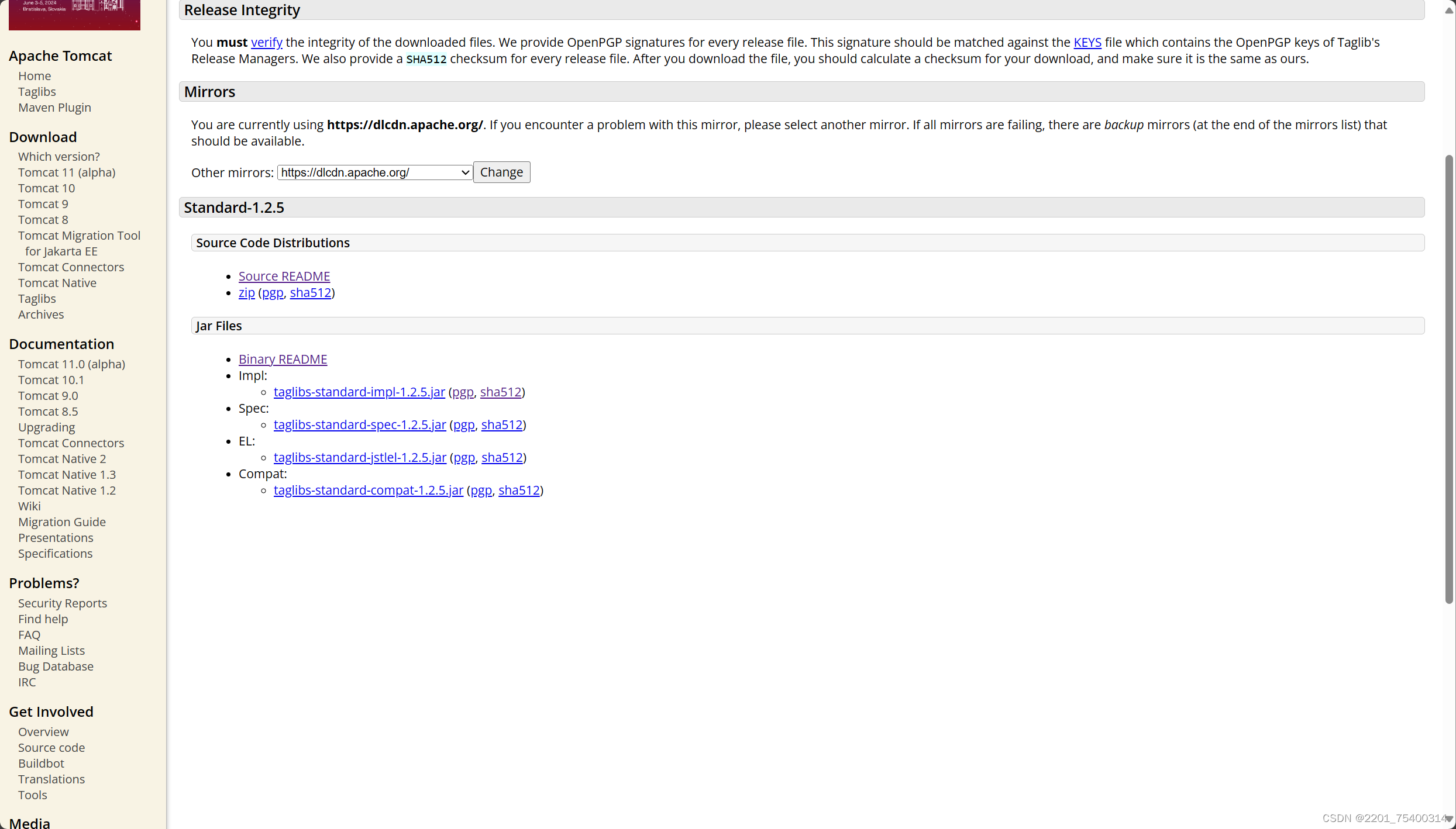Open the Translations page under Get Involved

51,779
